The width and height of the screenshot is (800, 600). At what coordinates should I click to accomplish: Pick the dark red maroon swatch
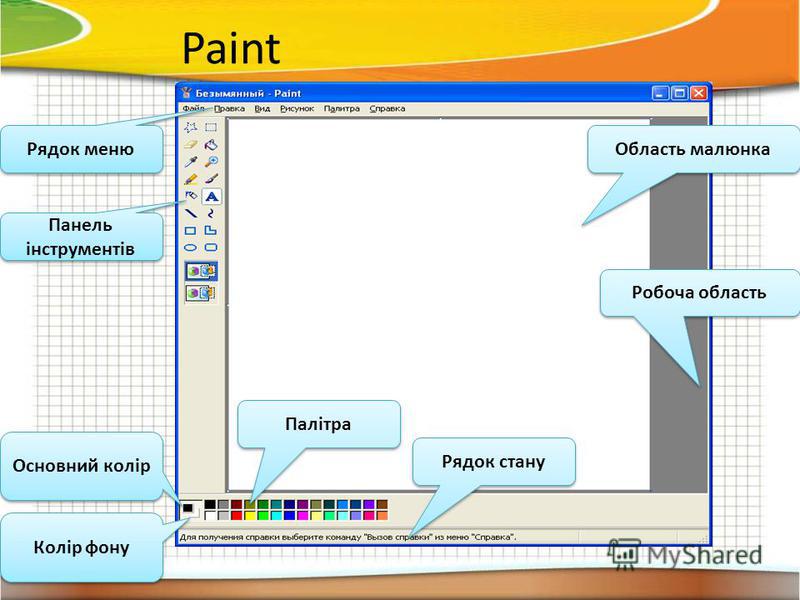click(x=236, y=505)
